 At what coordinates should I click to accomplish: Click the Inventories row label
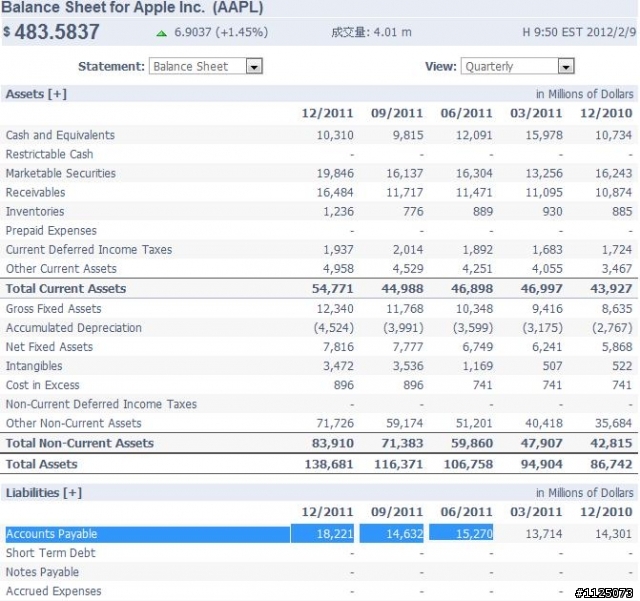tap(35, 211)
